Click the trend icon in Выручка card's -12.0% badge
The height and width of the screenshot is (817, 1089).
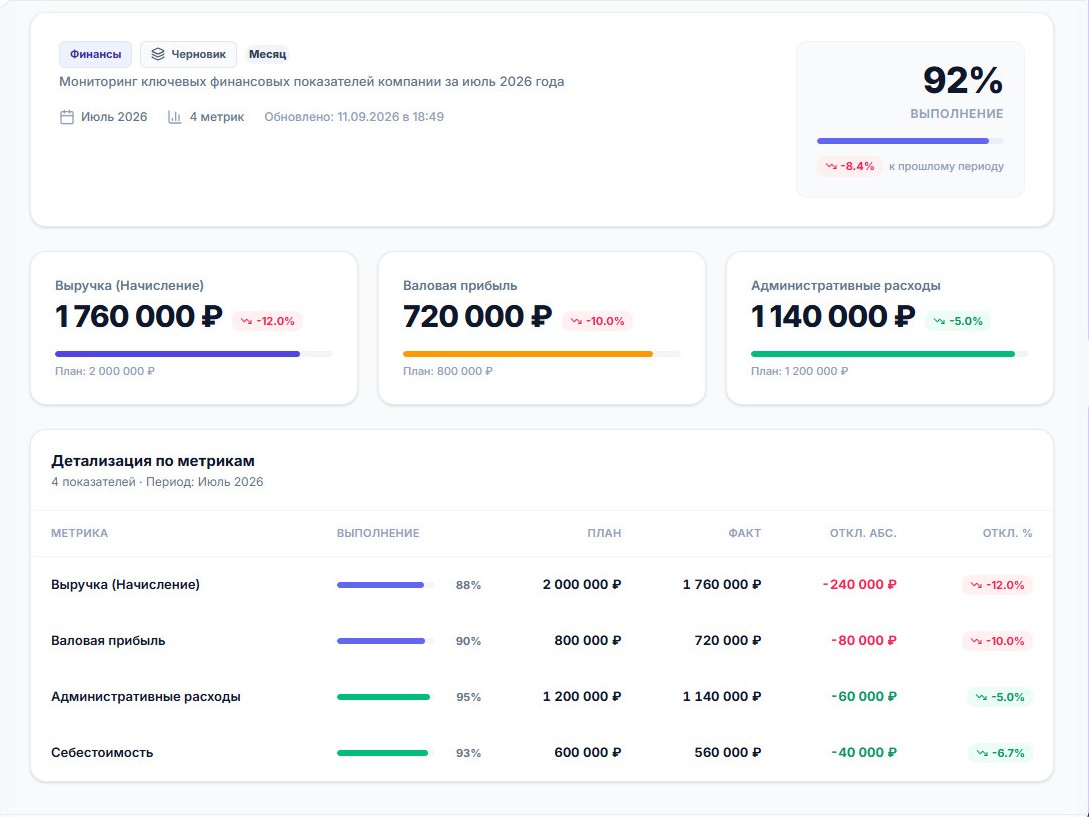pos(247,321)
